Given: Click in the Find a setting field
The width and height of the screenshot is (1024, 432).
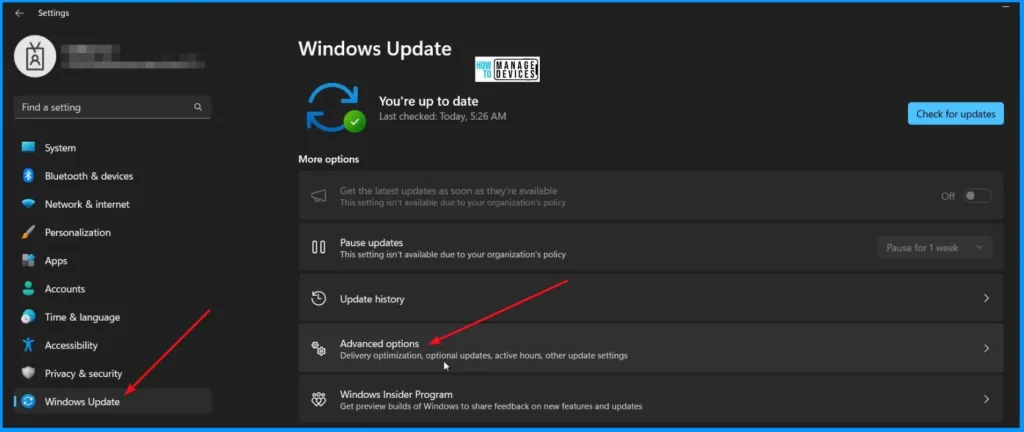Looking at the screenshot, I should 112,107.
